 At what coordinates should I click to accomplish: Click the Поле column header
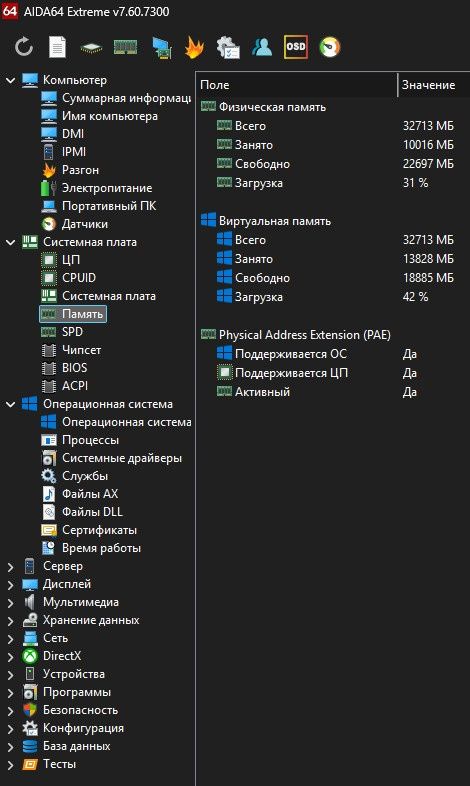tap(297, 85)
